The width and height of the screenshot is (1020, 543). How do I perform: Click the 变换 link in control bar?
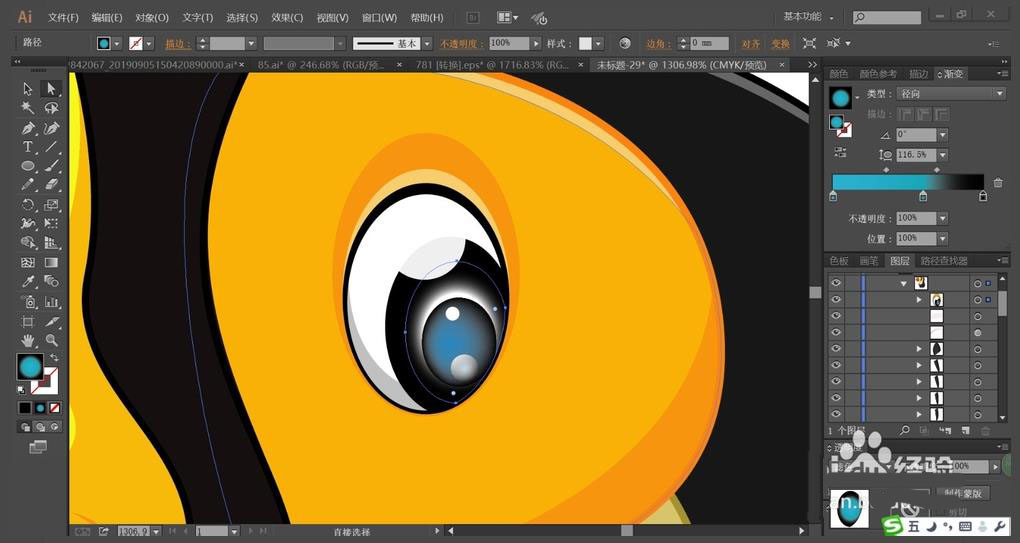(x=781, y=44)
